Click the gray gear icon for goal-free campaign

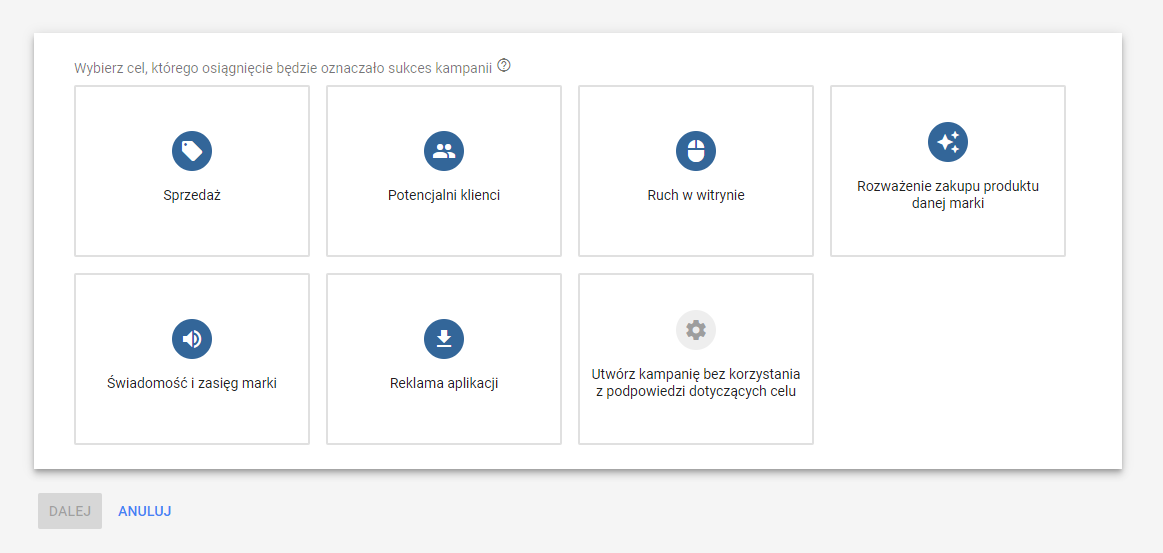pyautogui.click(x=696, y=330)
